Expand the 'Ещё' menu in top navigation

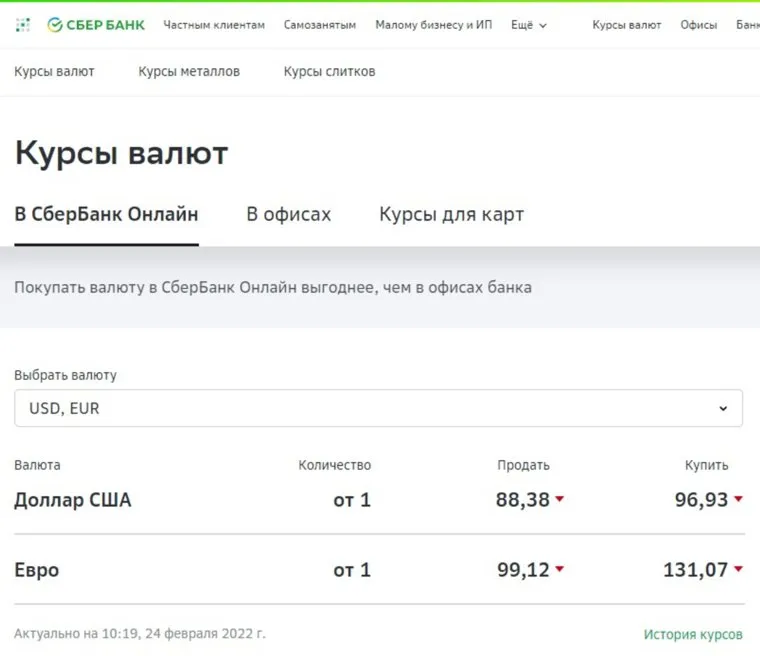(529, 25)
